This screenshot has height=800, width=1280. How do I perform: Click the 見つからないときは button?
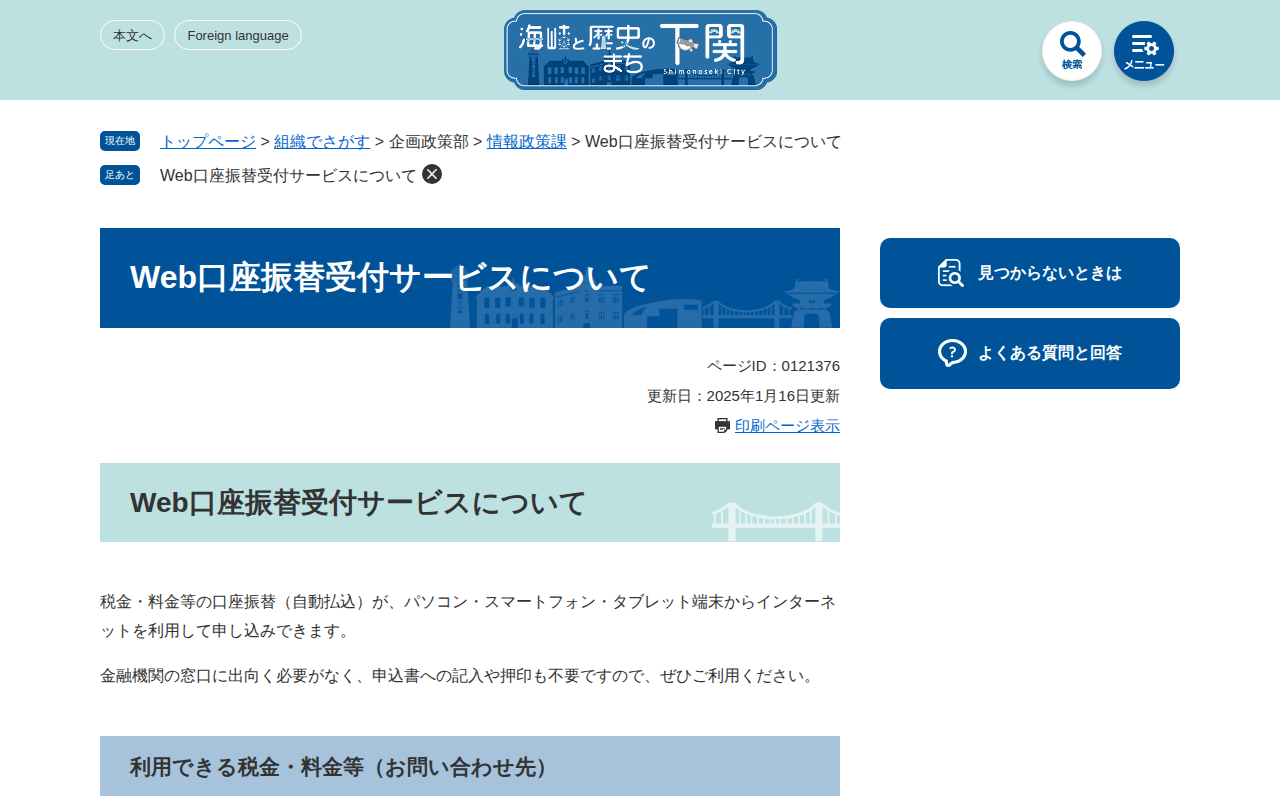click(1030, 273)
